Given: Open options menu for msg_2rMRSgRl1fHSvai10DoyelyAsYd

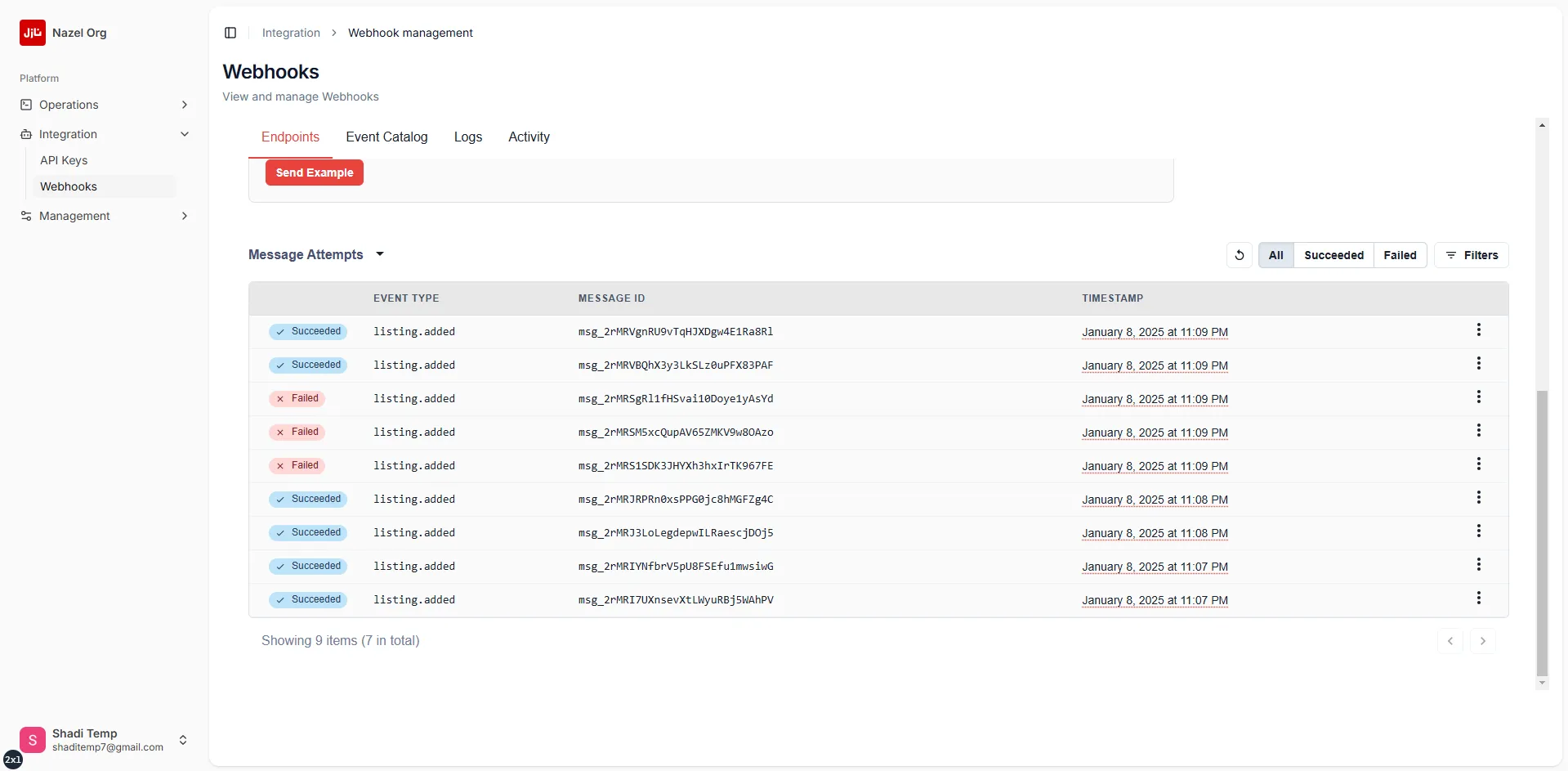Looking at the screenshot, I should (1479, 397).
